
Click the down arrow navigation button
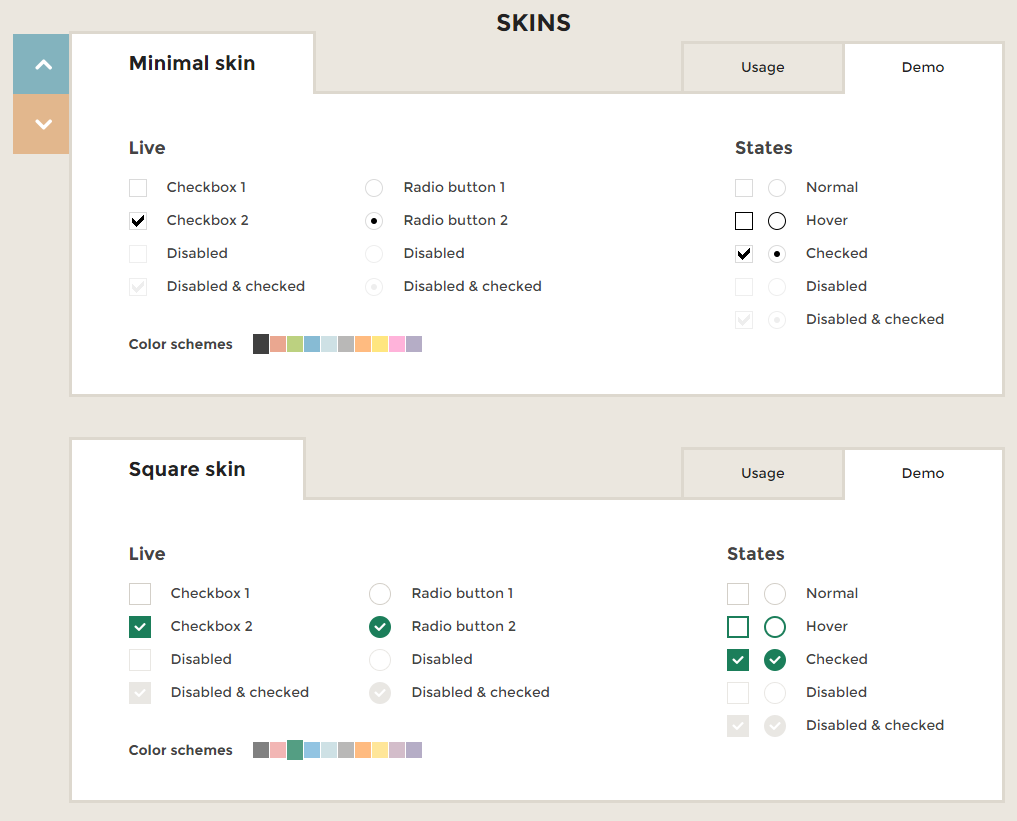[x=41, y=124]
